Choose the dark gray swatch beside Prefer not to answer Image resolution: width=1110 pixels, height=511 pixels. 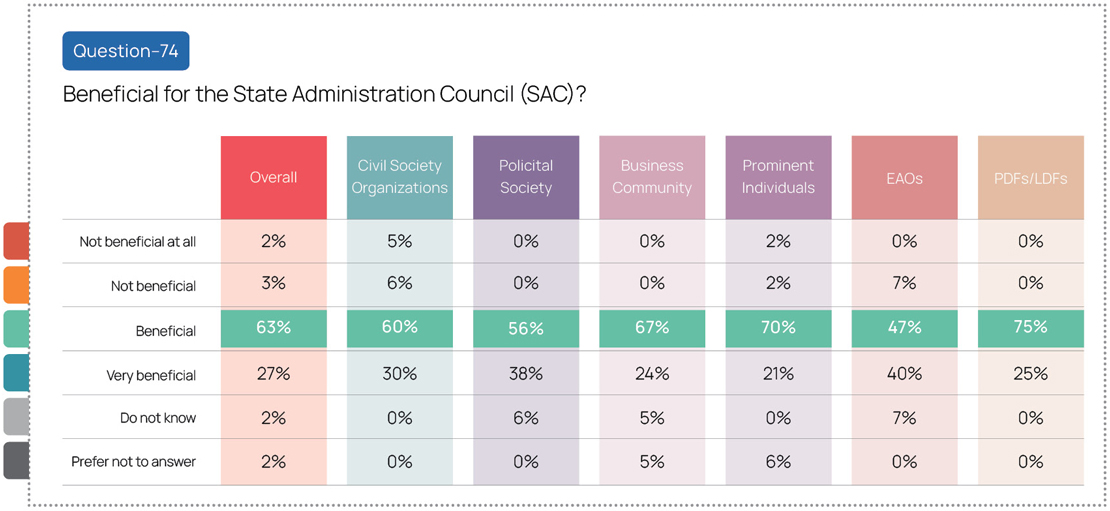[16, 461]
